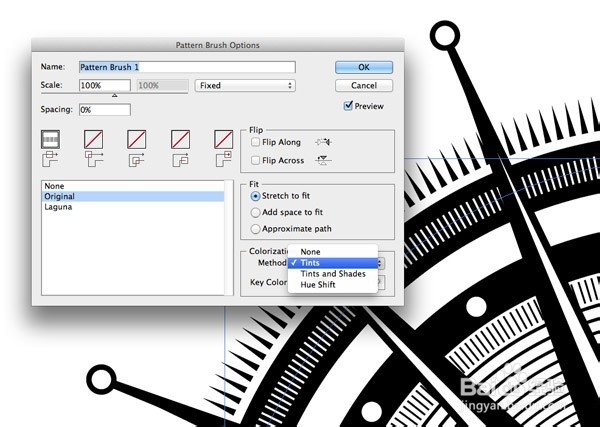Click the start tile diagram icon
Screen dimensions: 600x427
(x=180, y=160)
